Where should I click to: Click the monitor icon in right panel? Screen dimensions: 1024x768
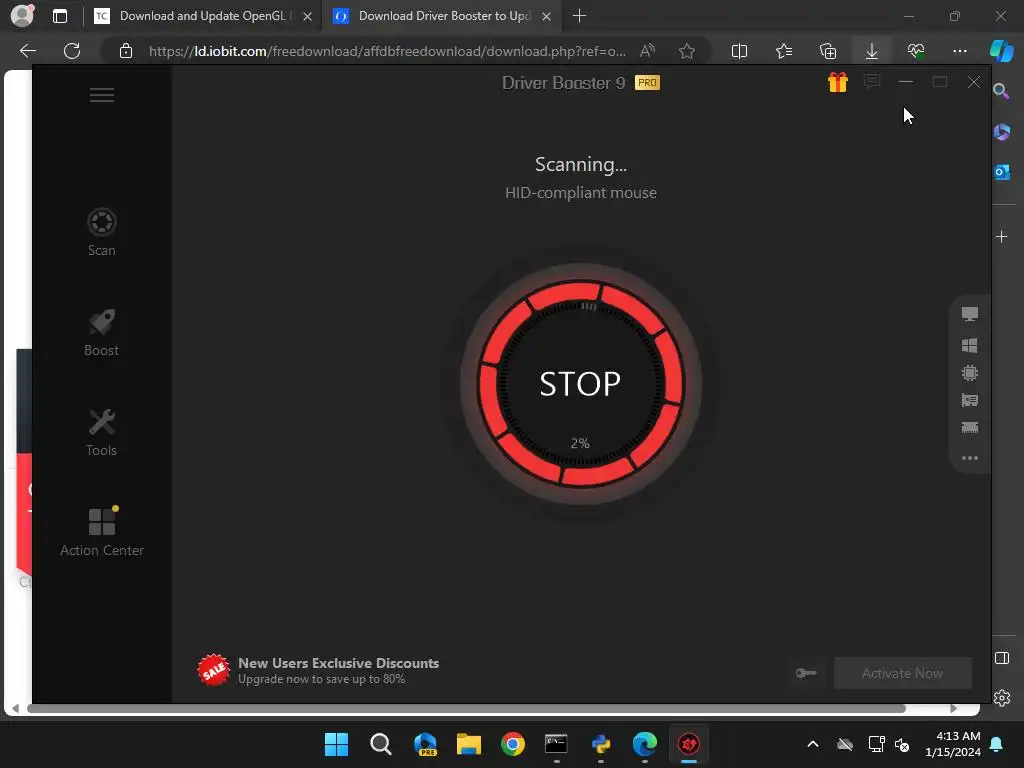coord(970,314)
